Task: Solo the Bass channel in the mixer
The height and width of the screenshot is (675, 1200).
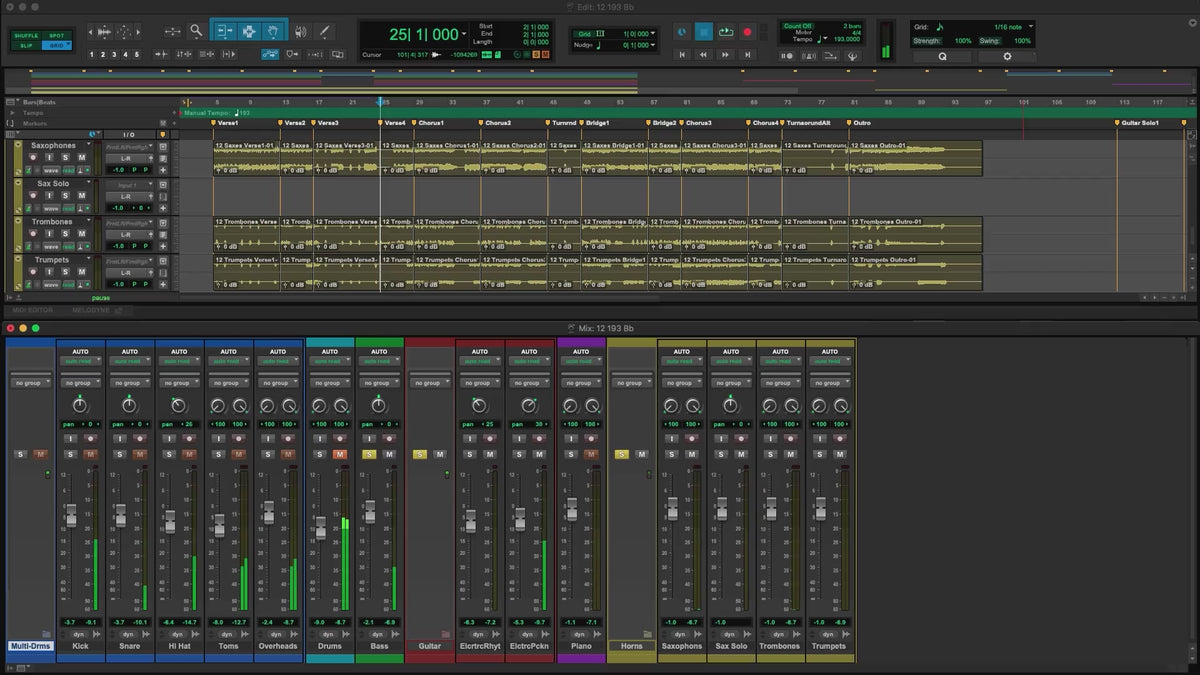Action: 368,455
